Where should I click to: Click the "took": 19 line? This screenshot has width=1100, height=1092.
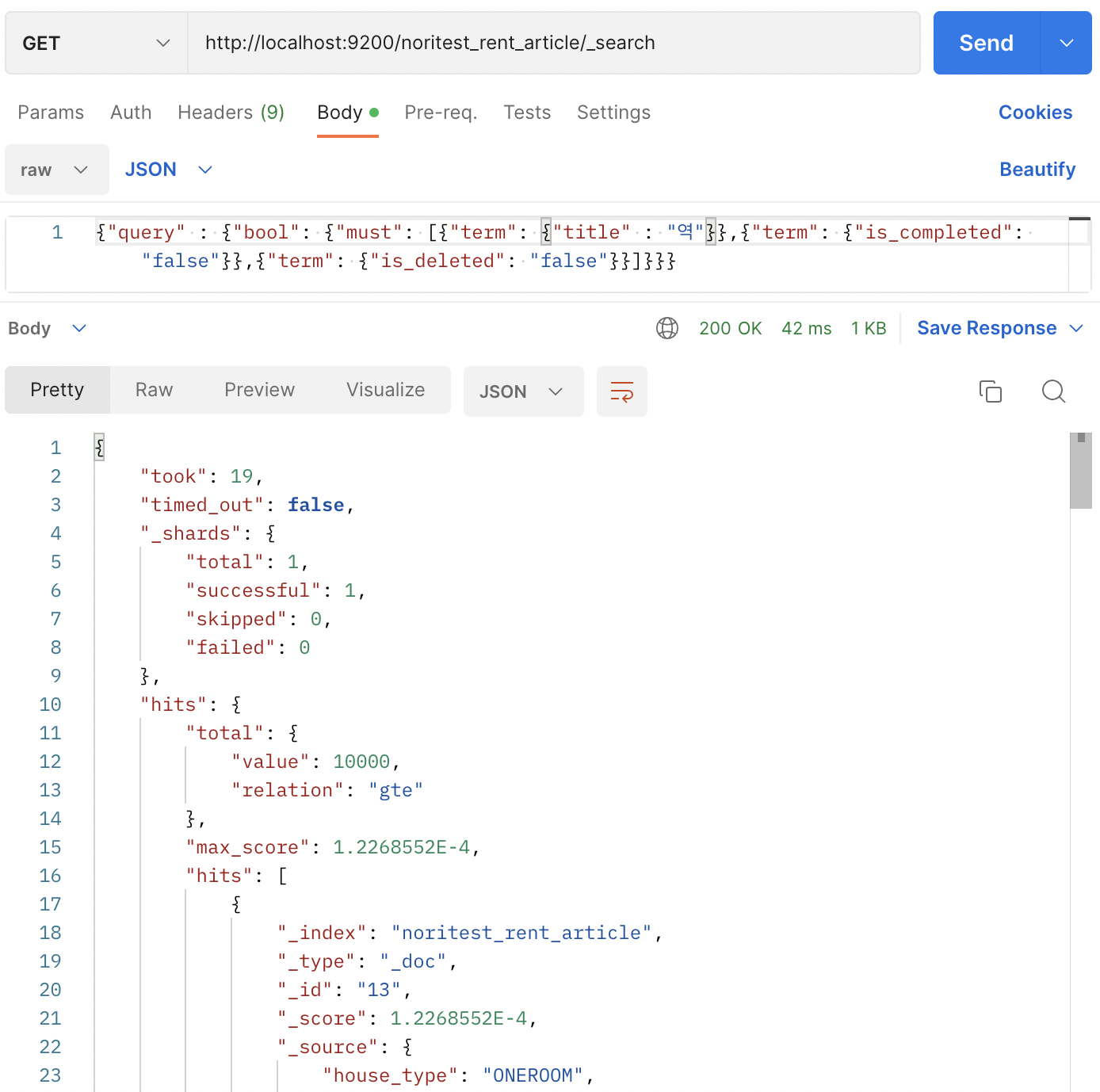(x=201, y=476)
